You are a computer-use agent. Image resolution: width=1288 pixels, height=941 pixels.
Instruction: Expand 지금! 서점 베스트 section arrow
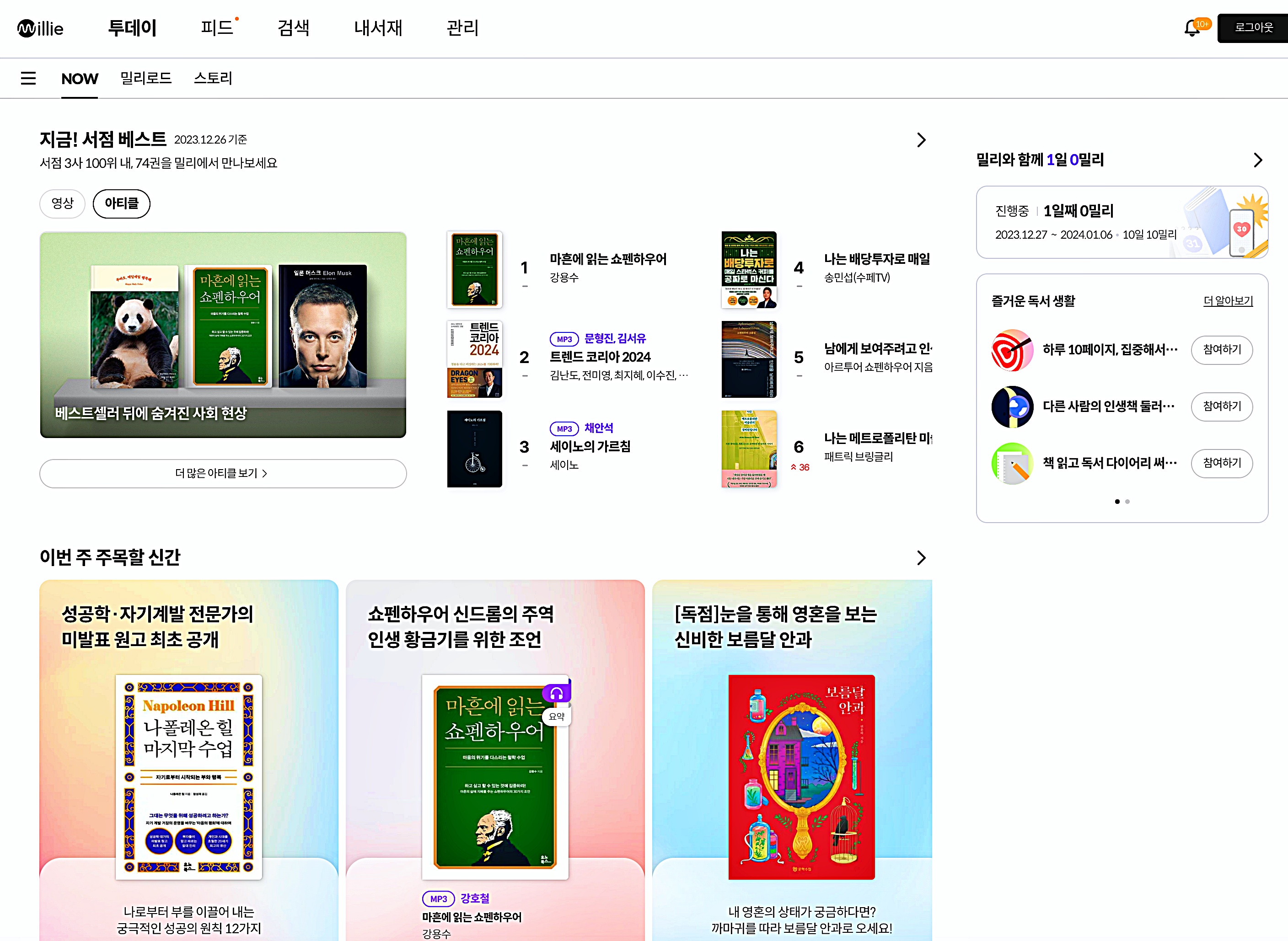tap(921, 140)
